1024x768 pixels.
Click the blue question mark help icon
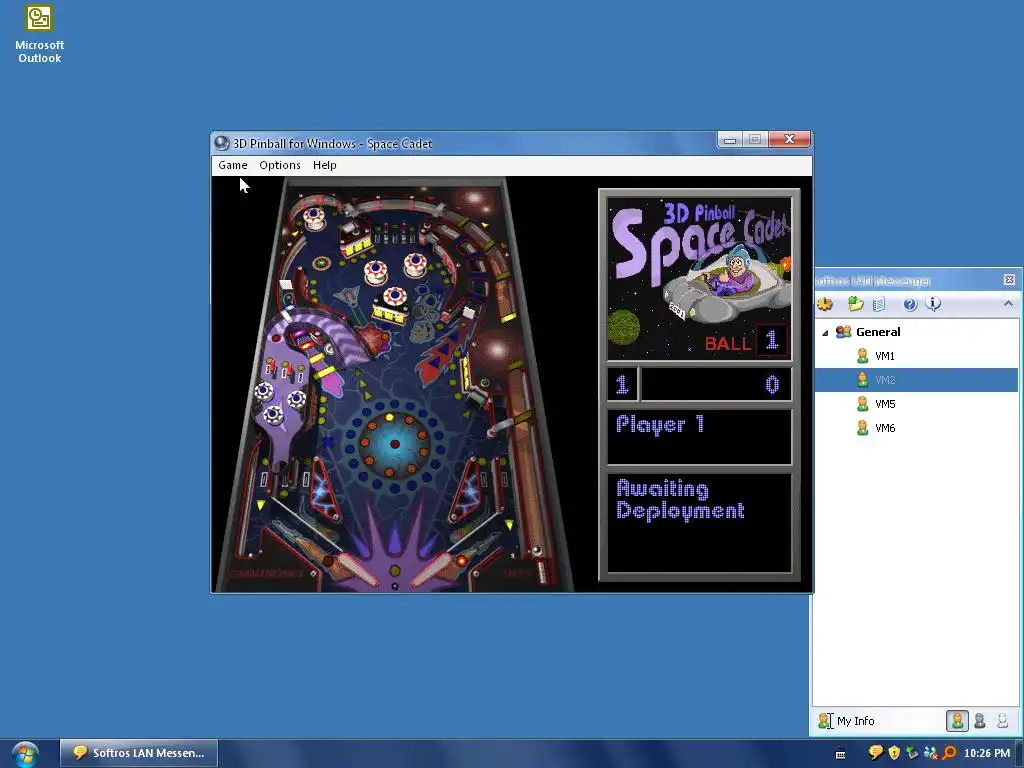pyautogui.click(x=910, y=304)
